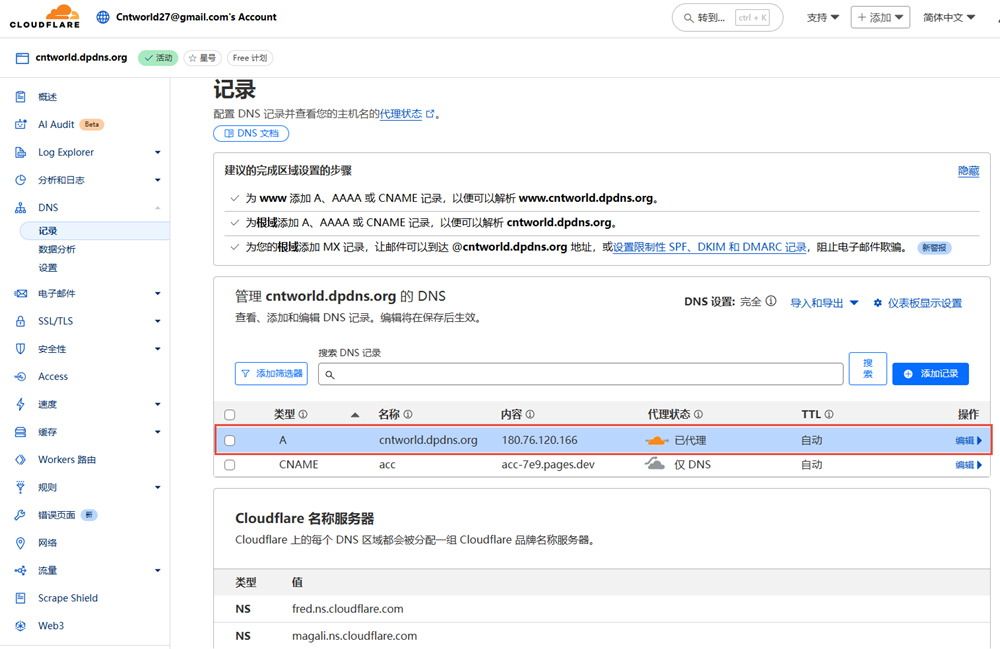1000x649 pixels.
Task: Click the 网络 location pin icon
Action: tap(20, 543)
